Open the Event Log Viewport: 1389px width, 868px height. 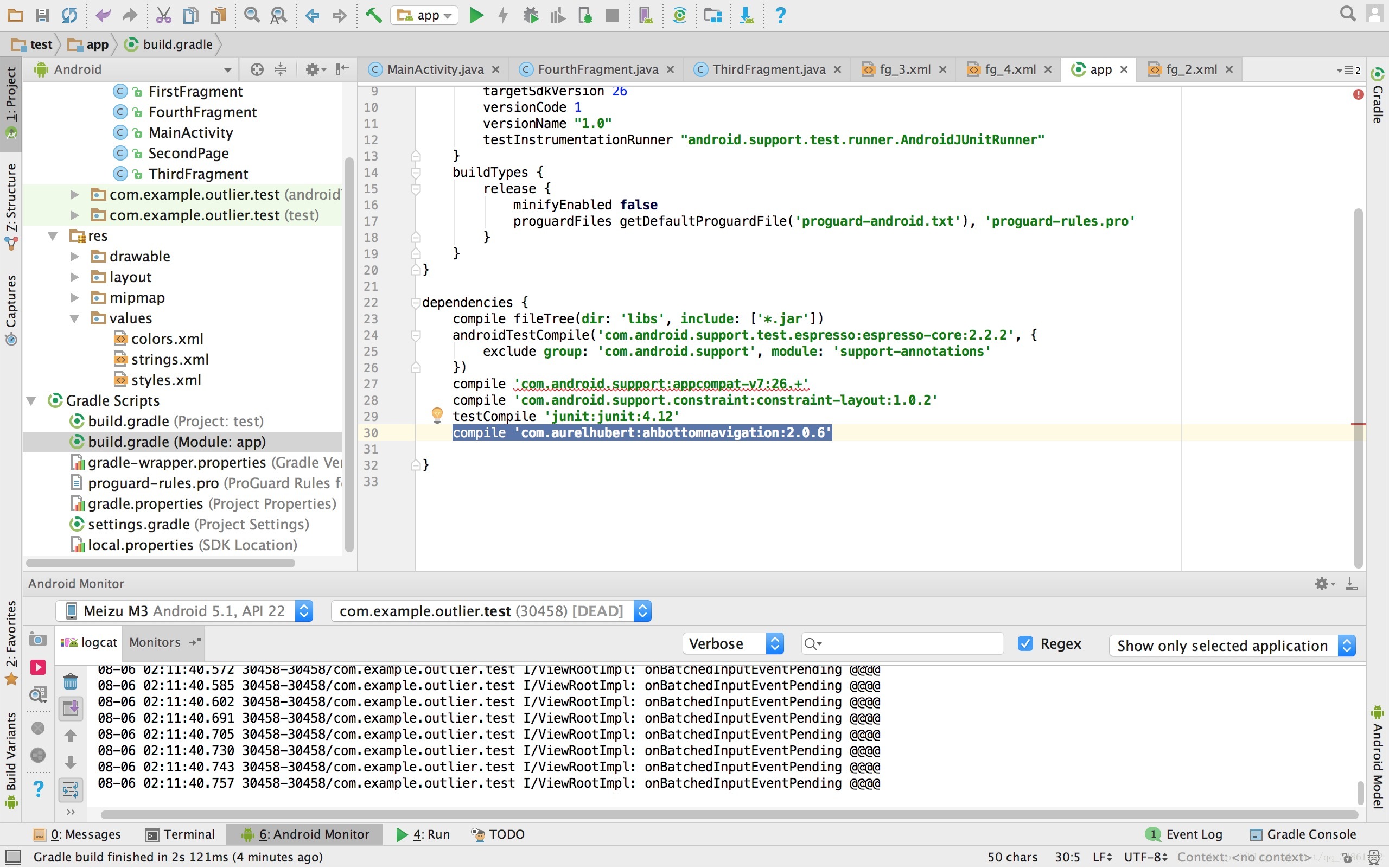click(1184, 834)
